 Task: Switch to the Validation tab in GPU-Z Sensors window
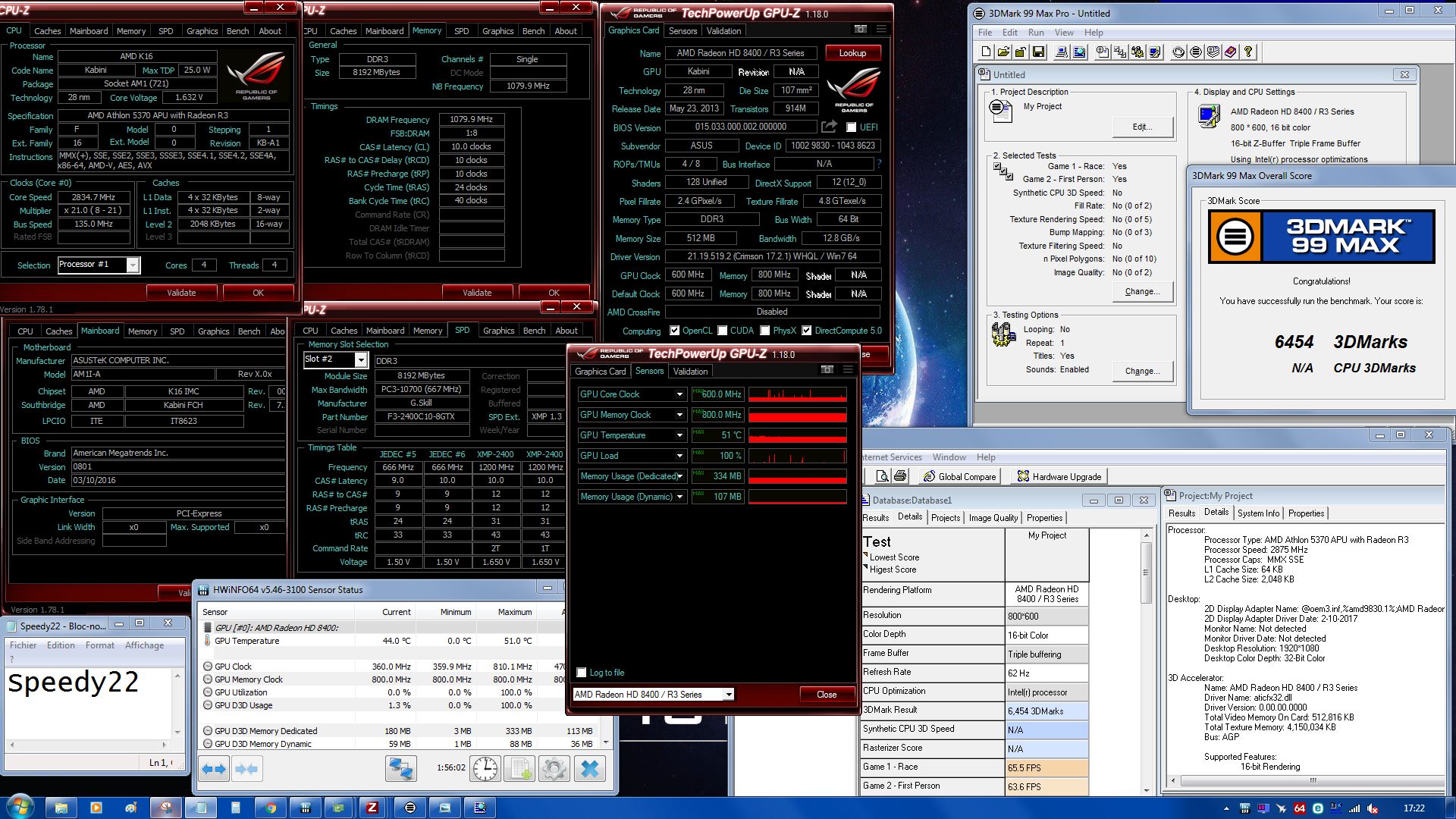(x=690, y=372)
